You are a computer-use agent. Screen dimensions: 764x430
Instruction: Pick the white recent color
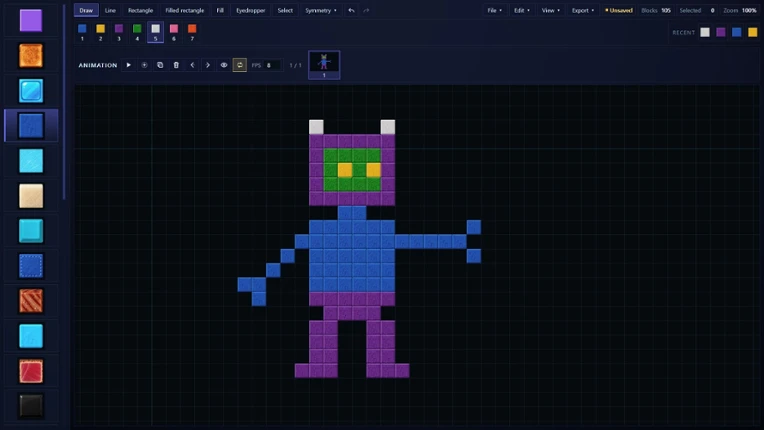click(x=705, y=32)
